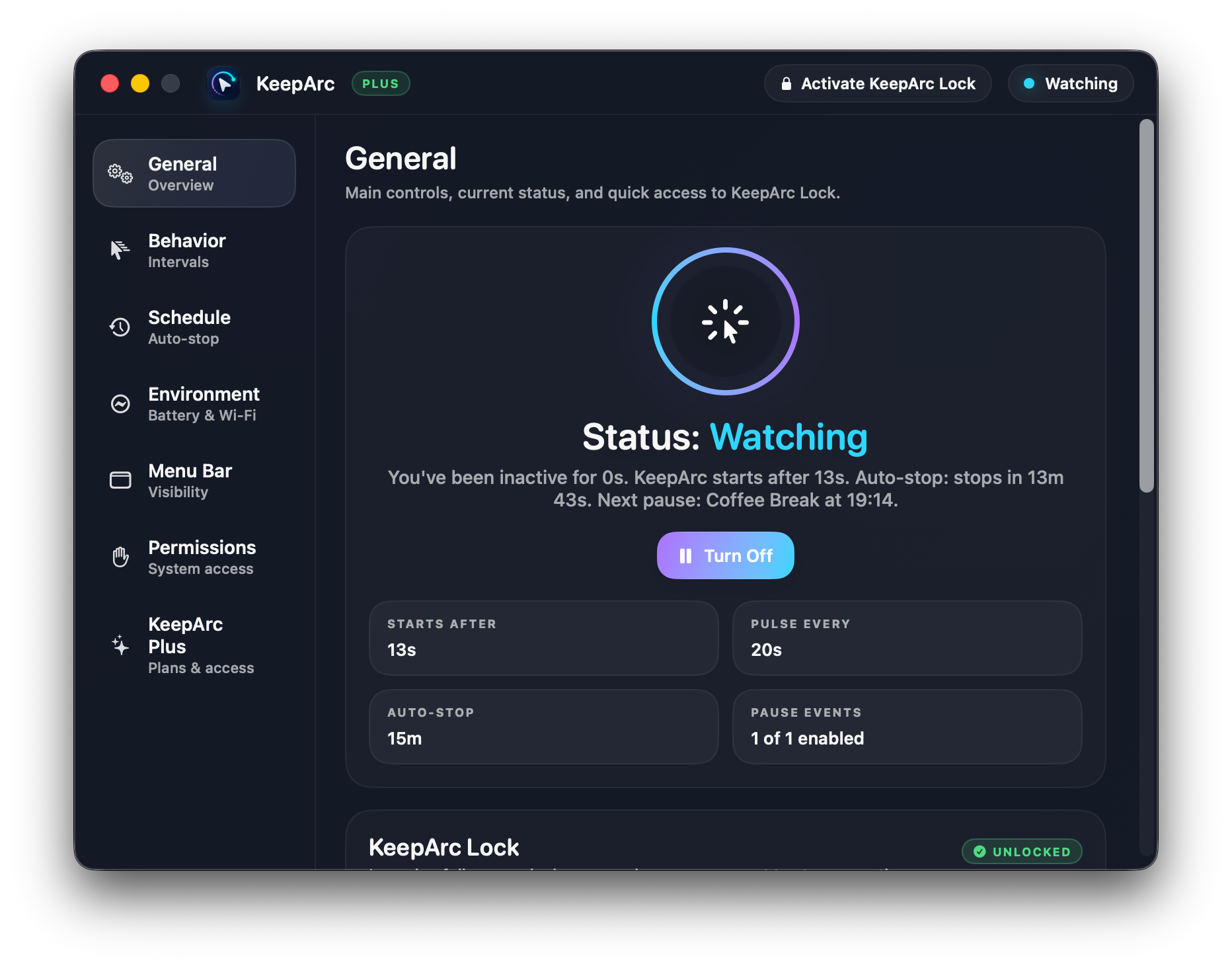Click the General gears icon in sidebar
The height and width of the screenshot is (968, 1232).
120,174
